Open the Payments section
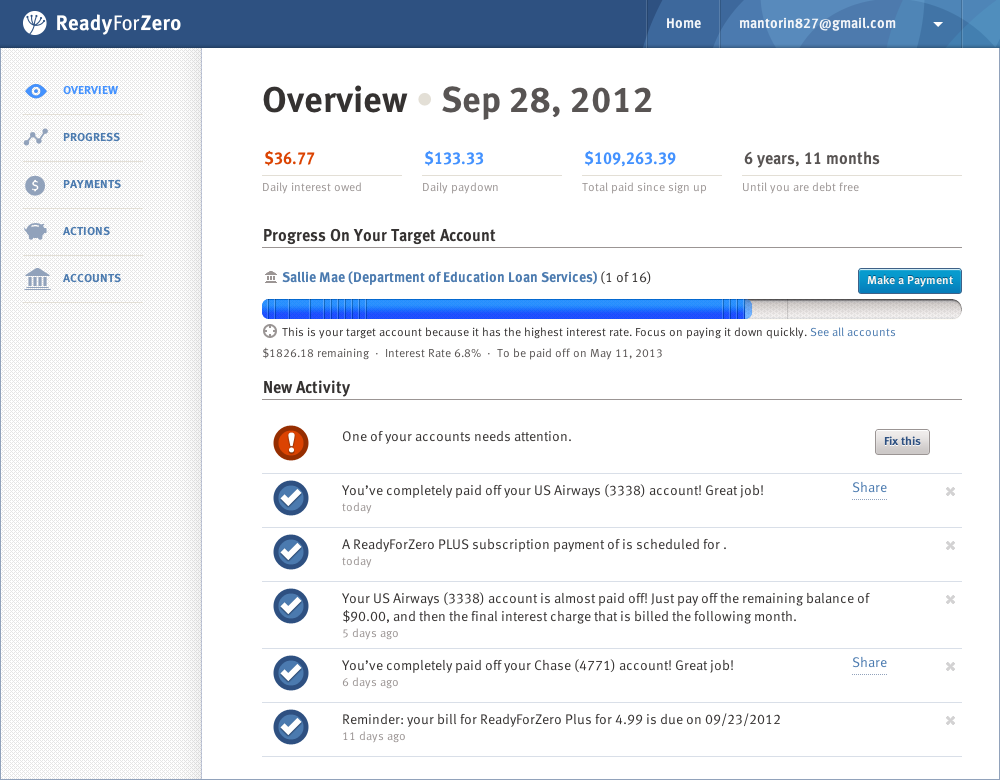This screenshot has width=1000, height=780. [92, 184]
